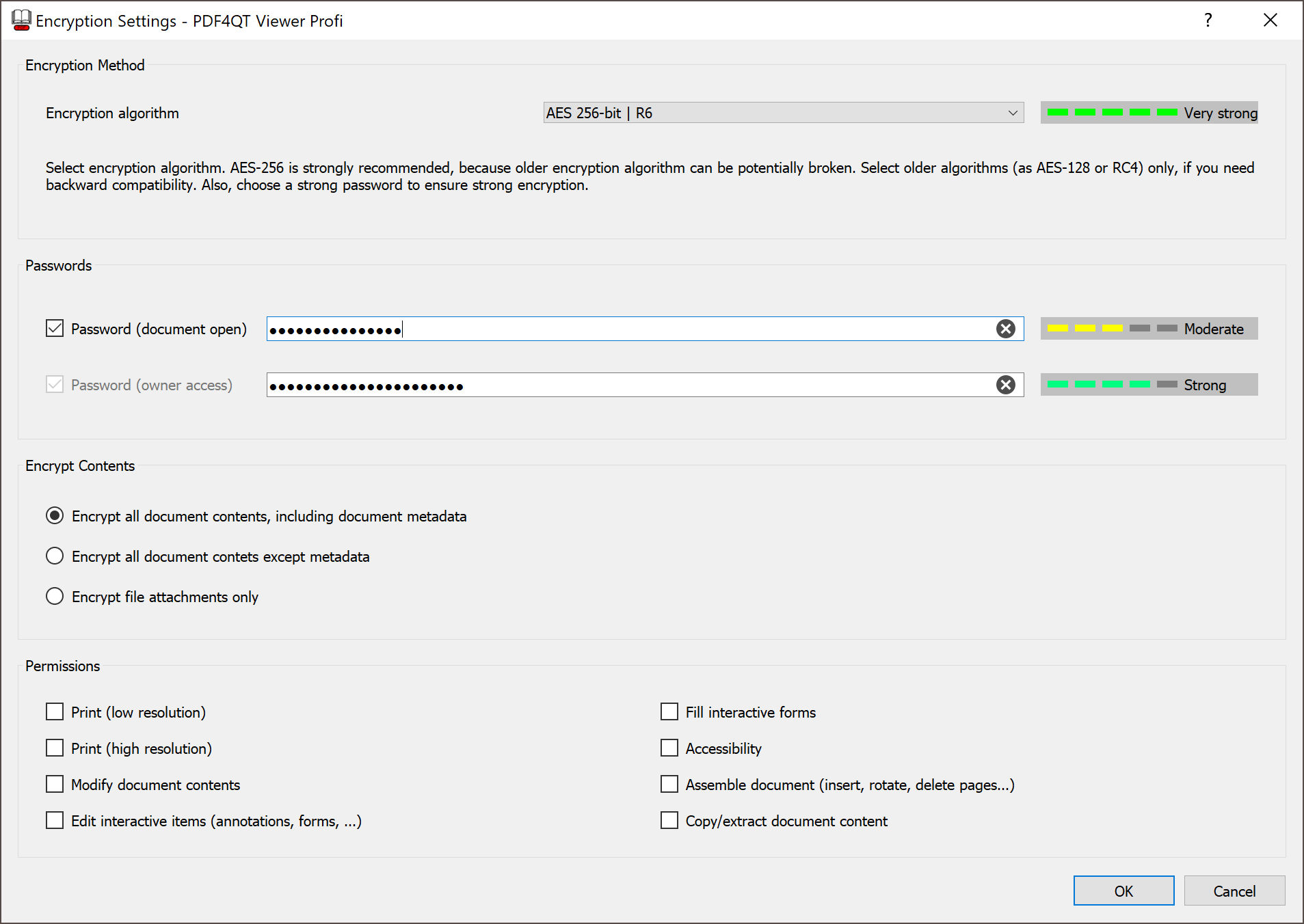
Task: Enable Print (high resolution) permission
Action: 55,748
